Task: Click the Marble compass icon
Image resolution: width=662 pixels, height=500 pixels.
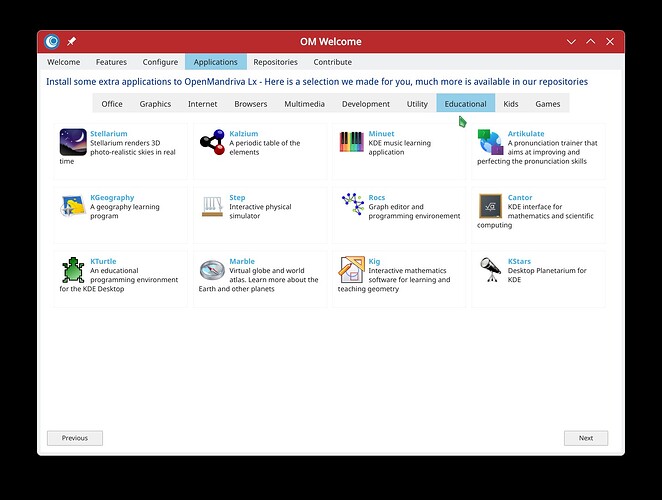Action: pos(212,270)
